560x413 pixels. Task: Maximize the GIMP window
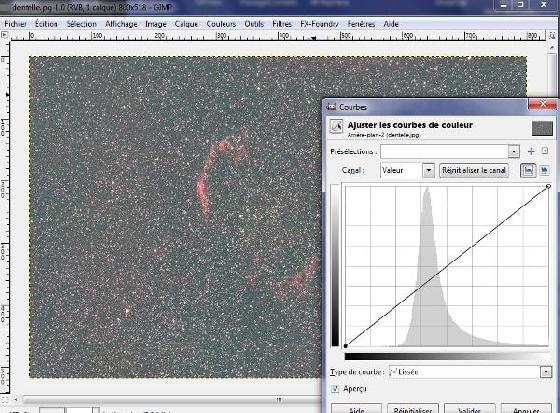[x=520, y=5]
